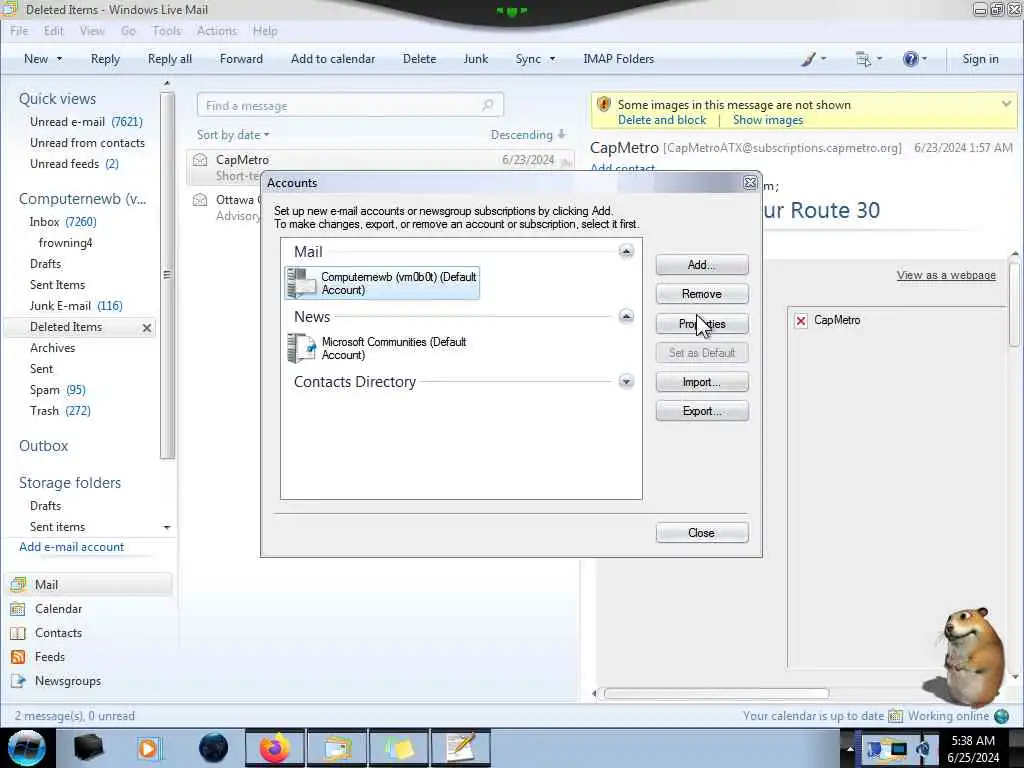Image resolution: width=1024 pixels, height=768 pixels.
Task: Click the envelope icon beside Ottawa message
Action: click(x=200, y=200)
